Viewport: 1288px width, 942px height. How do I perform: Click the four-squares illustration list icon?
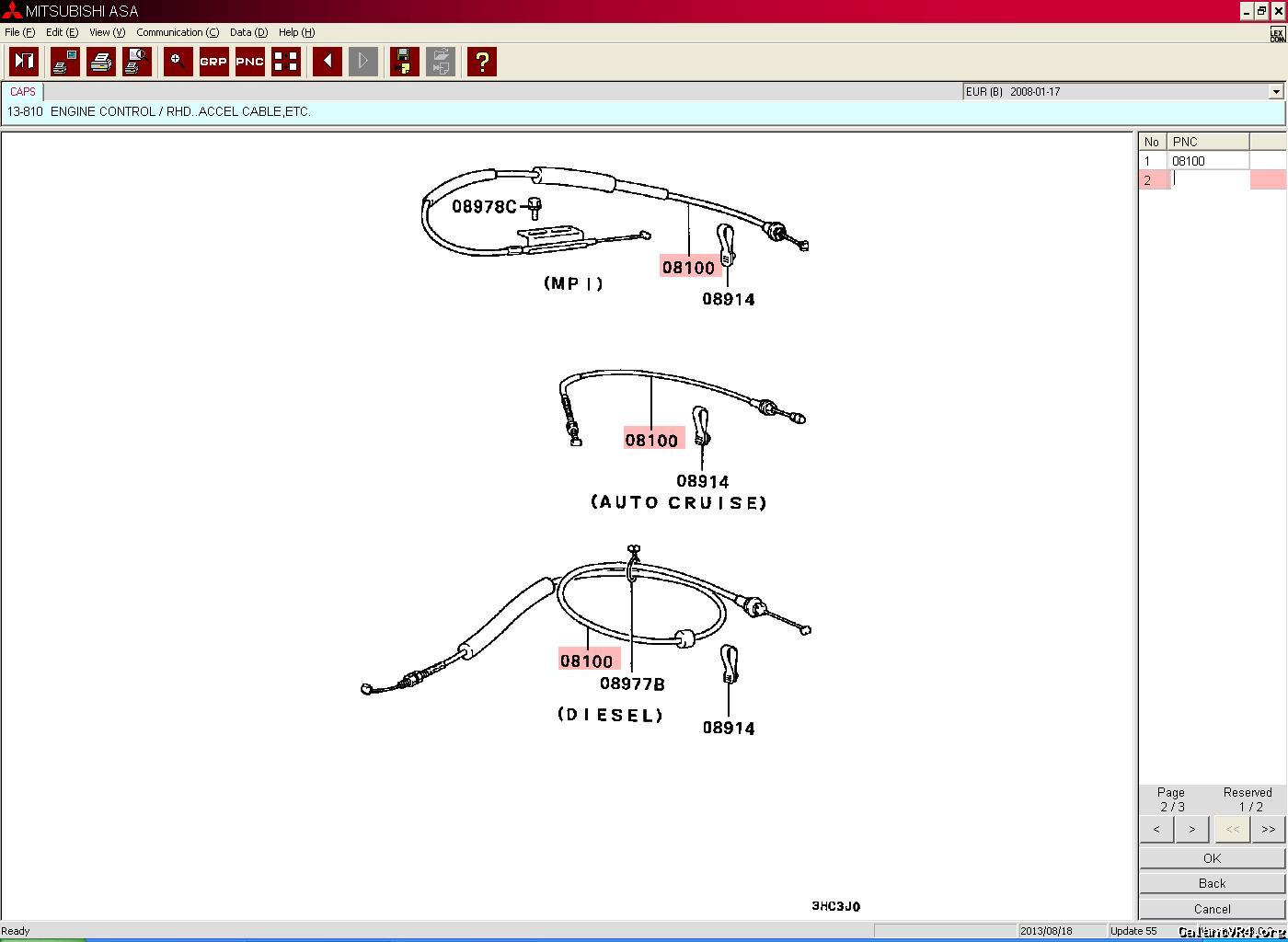286,62
